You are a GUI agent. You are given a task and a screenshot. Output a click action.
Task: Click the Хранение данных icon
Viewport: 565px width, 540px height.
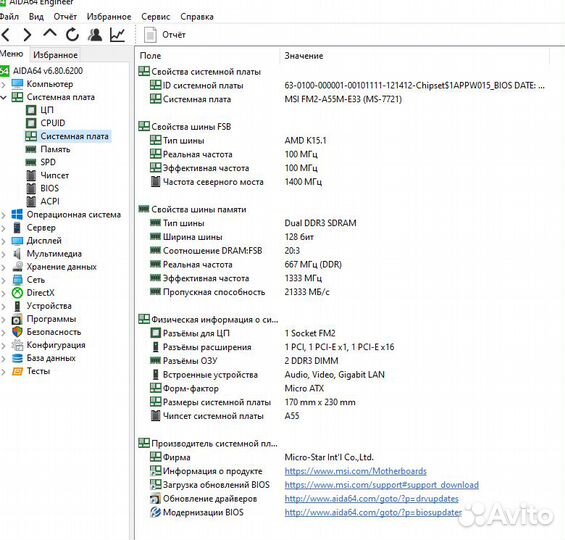pyautogui.click(x=17, y=267)
